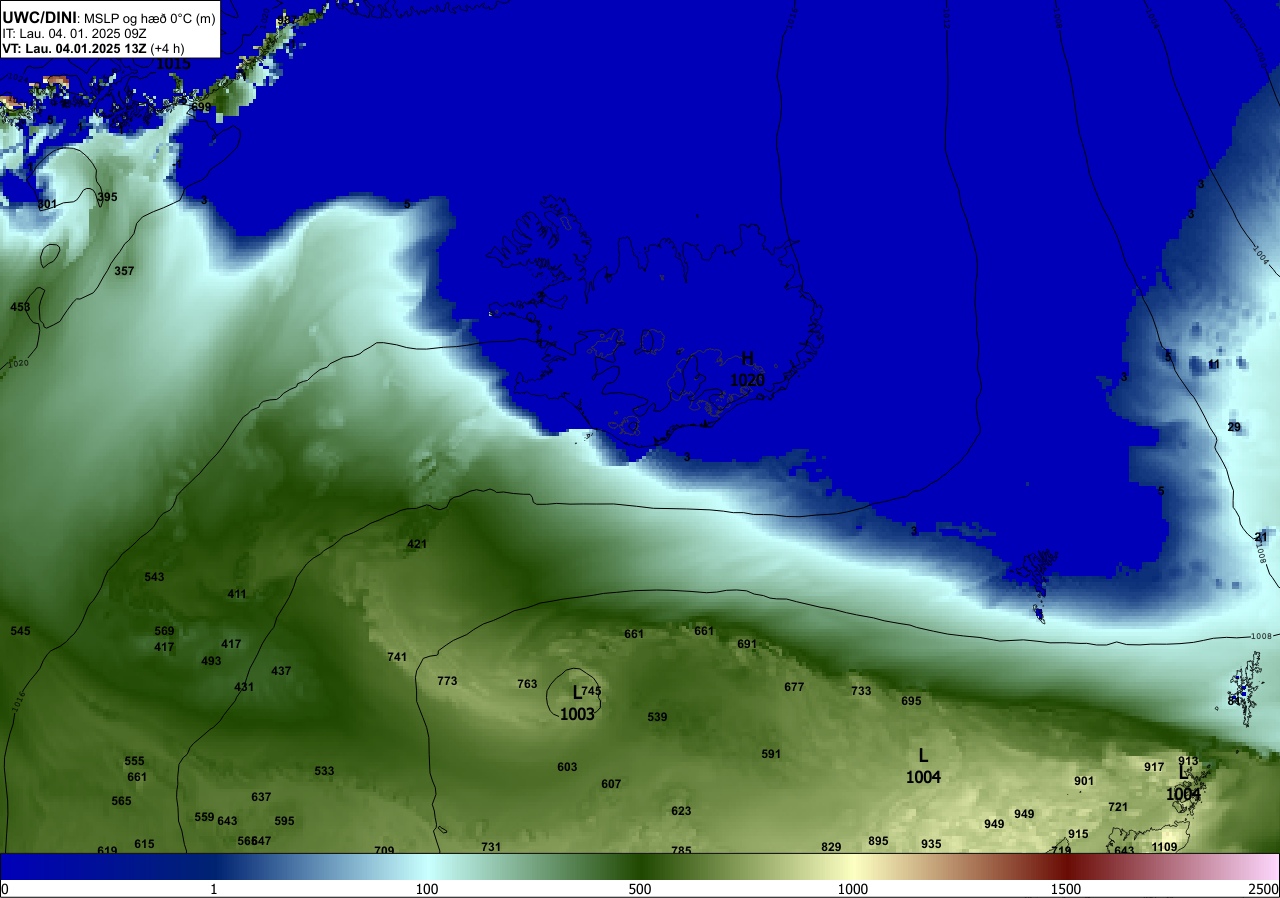Click the 741 height value

pyautogui.click(x=397, y=657)
